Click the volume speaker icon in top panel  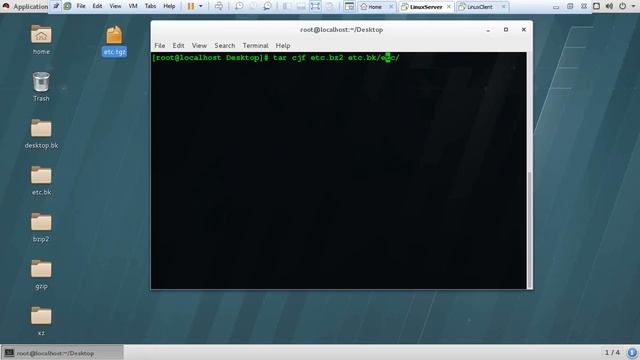tap(609, 6)
